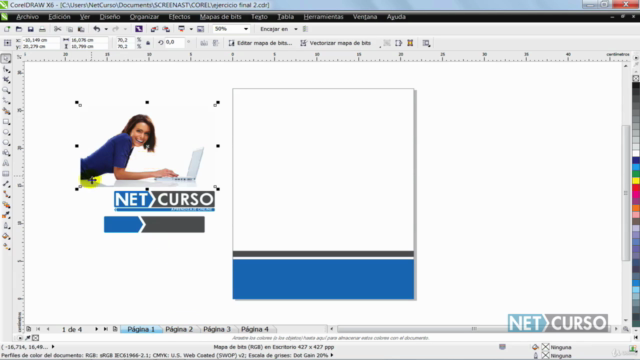The width and height of the screenshot is (640, 360).
Task: Click the Export icon
Action: [166, 29]
